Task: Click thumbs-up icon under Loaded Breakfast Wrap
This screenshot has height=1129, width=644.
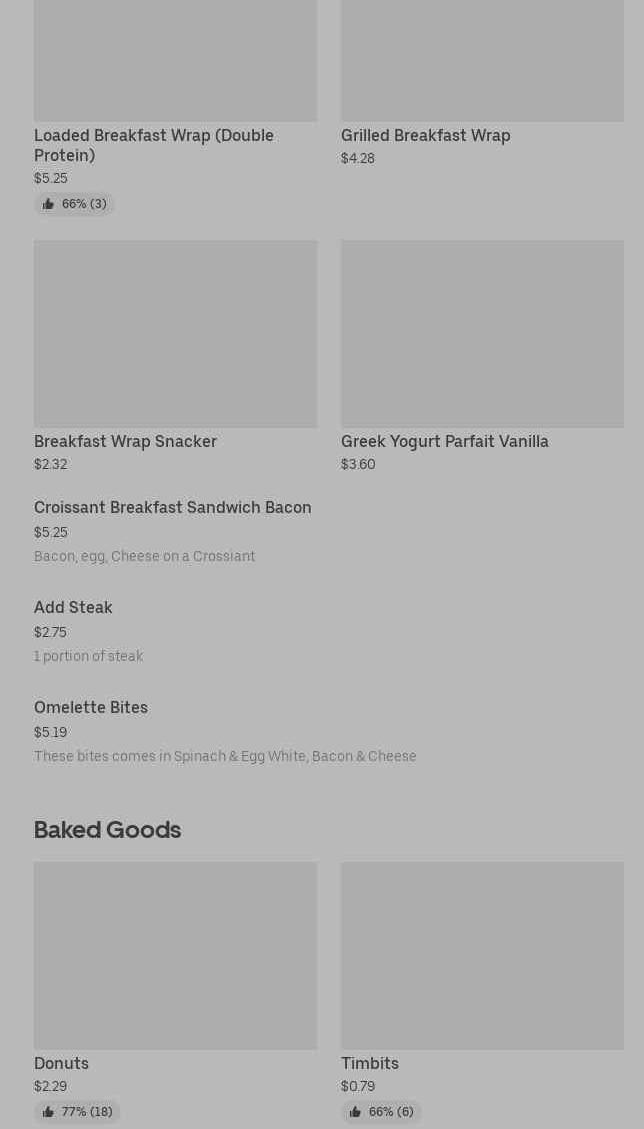Action: [48, 204]
